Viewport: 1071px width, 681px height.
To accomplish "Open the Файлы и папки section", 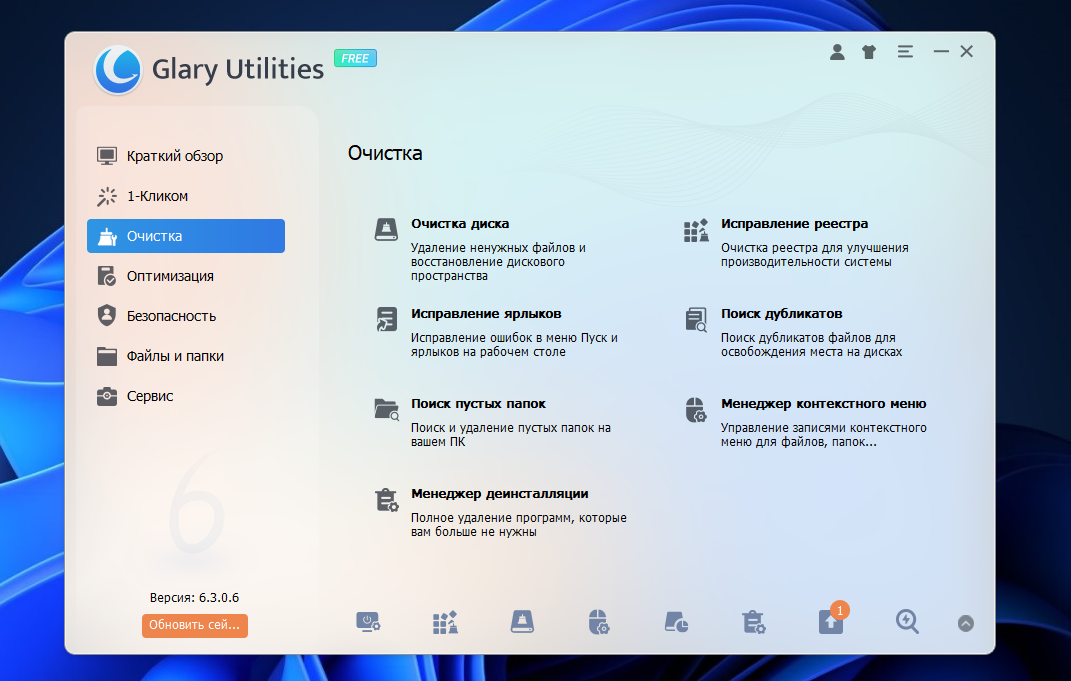I will tap(185, 356).
